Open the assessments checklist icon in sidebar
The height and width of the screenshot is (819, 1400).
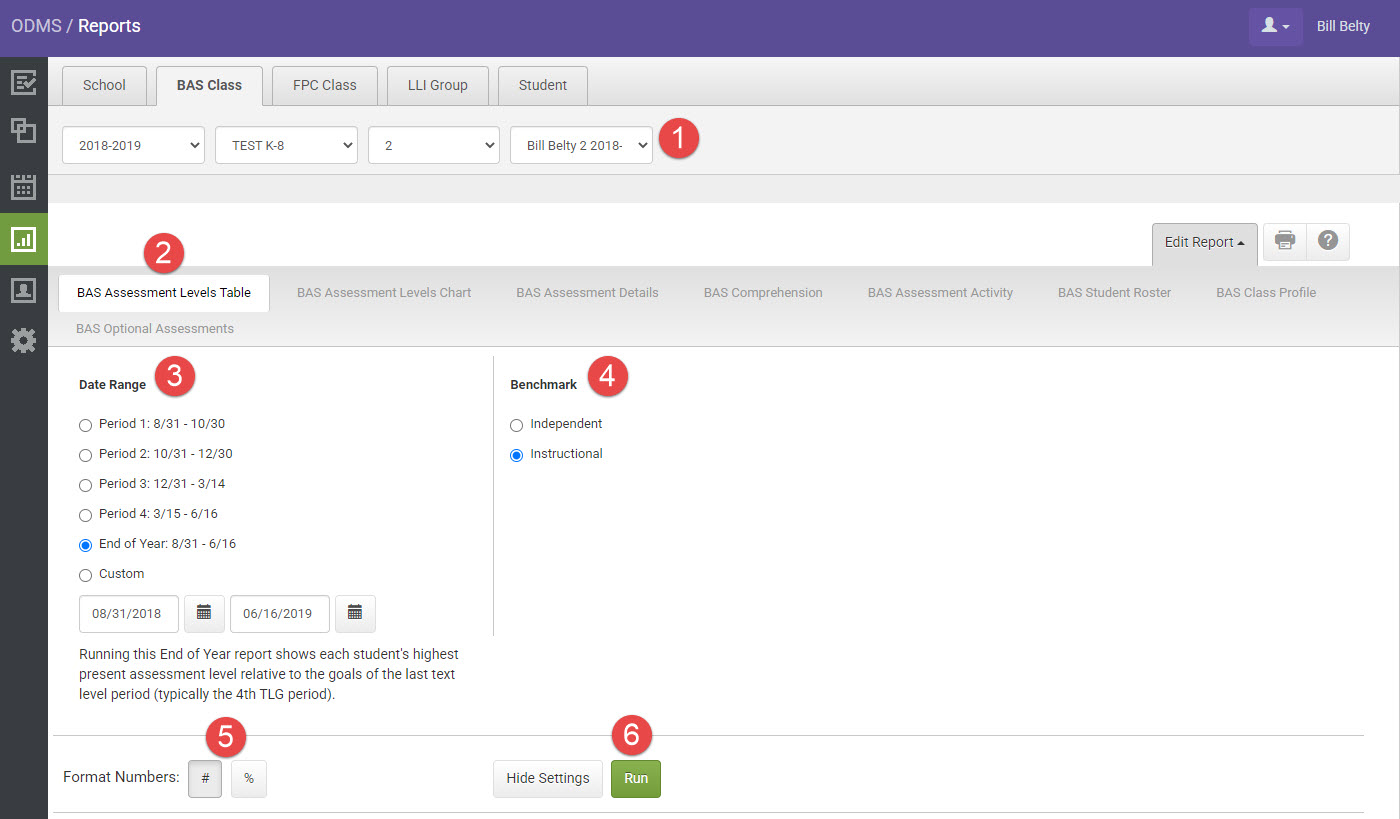point(24,83)
